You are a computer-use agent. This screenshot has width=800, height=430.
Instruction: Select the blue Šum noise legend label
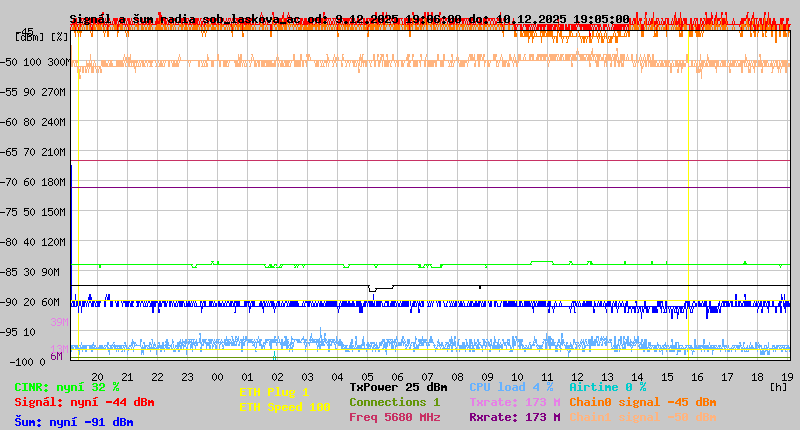tap(73, 422)
